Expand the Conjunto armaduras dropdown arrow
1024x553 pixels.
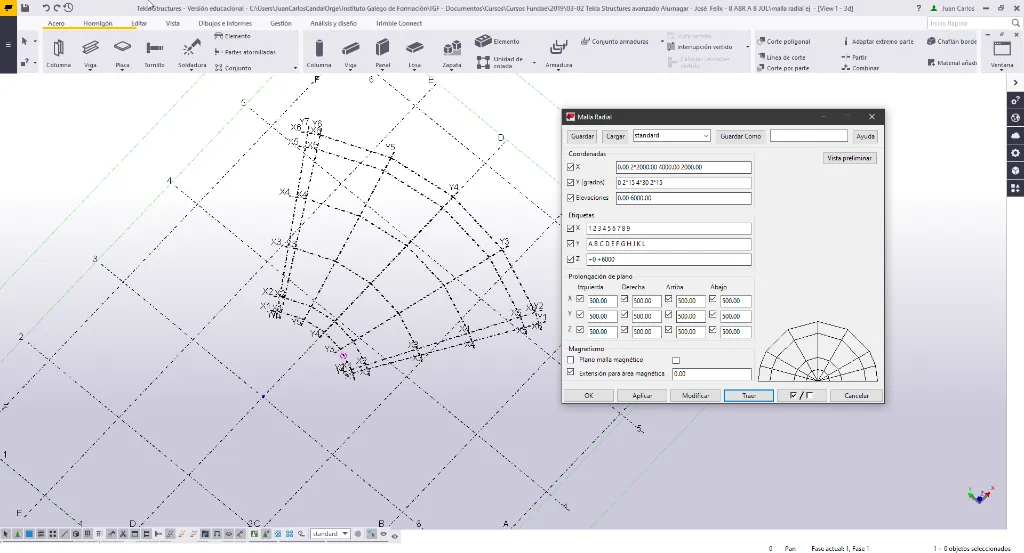[x=662, y=42]
